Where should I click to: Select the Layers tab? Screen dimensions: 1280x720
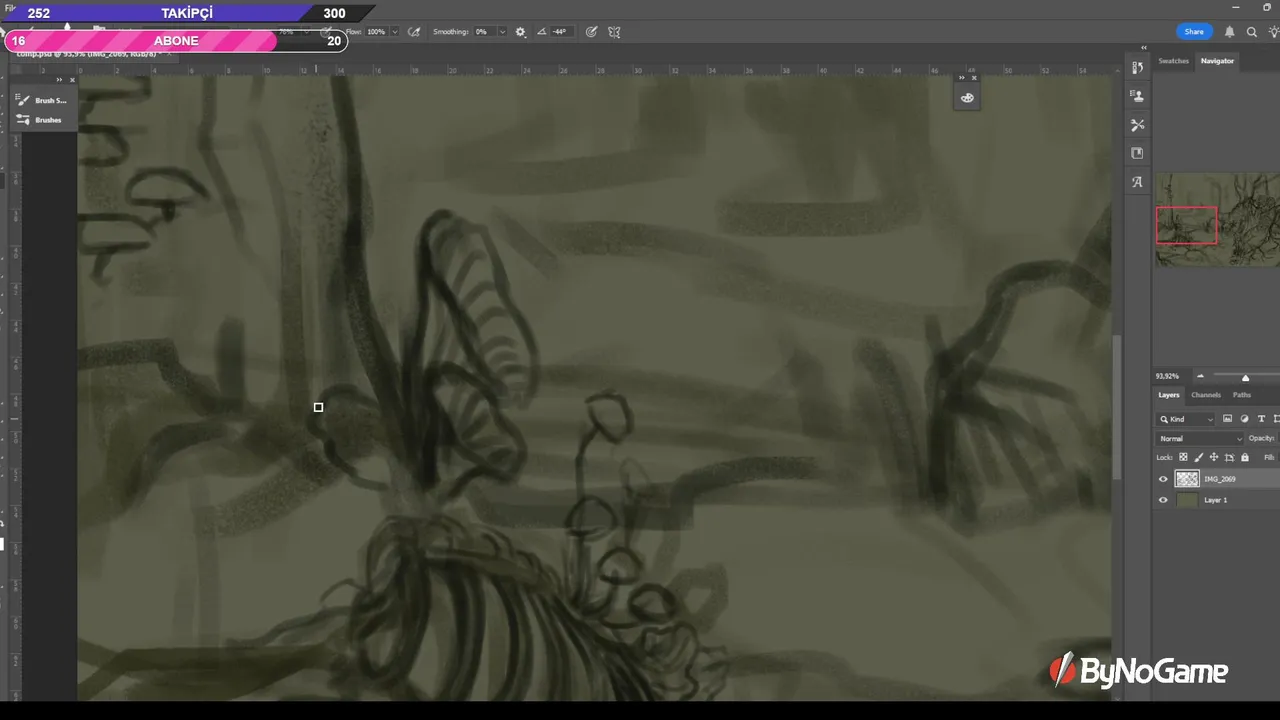tap(1169, 395)
